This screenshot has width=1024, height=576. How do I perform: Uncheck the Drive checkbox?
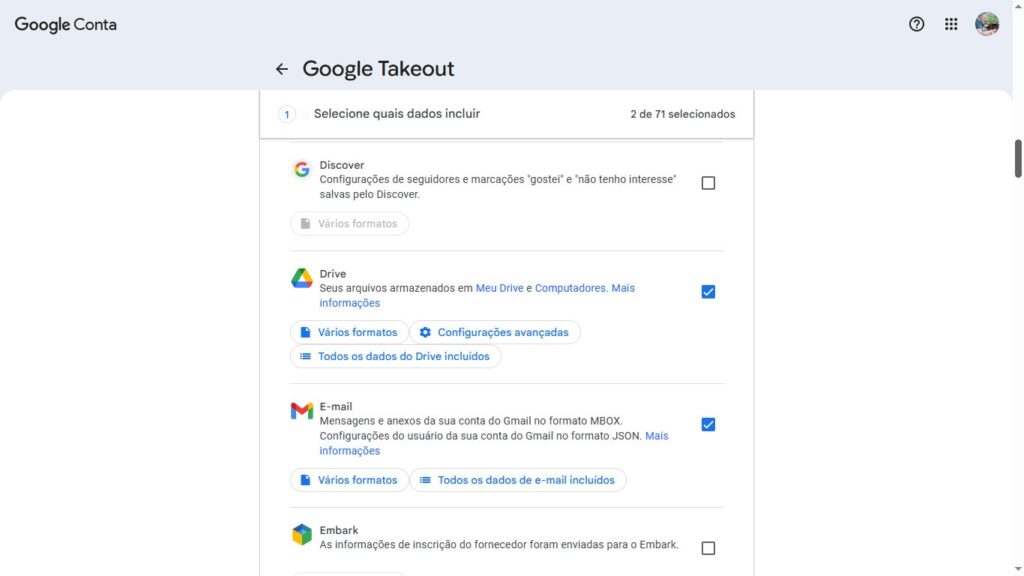click(708, 292)
